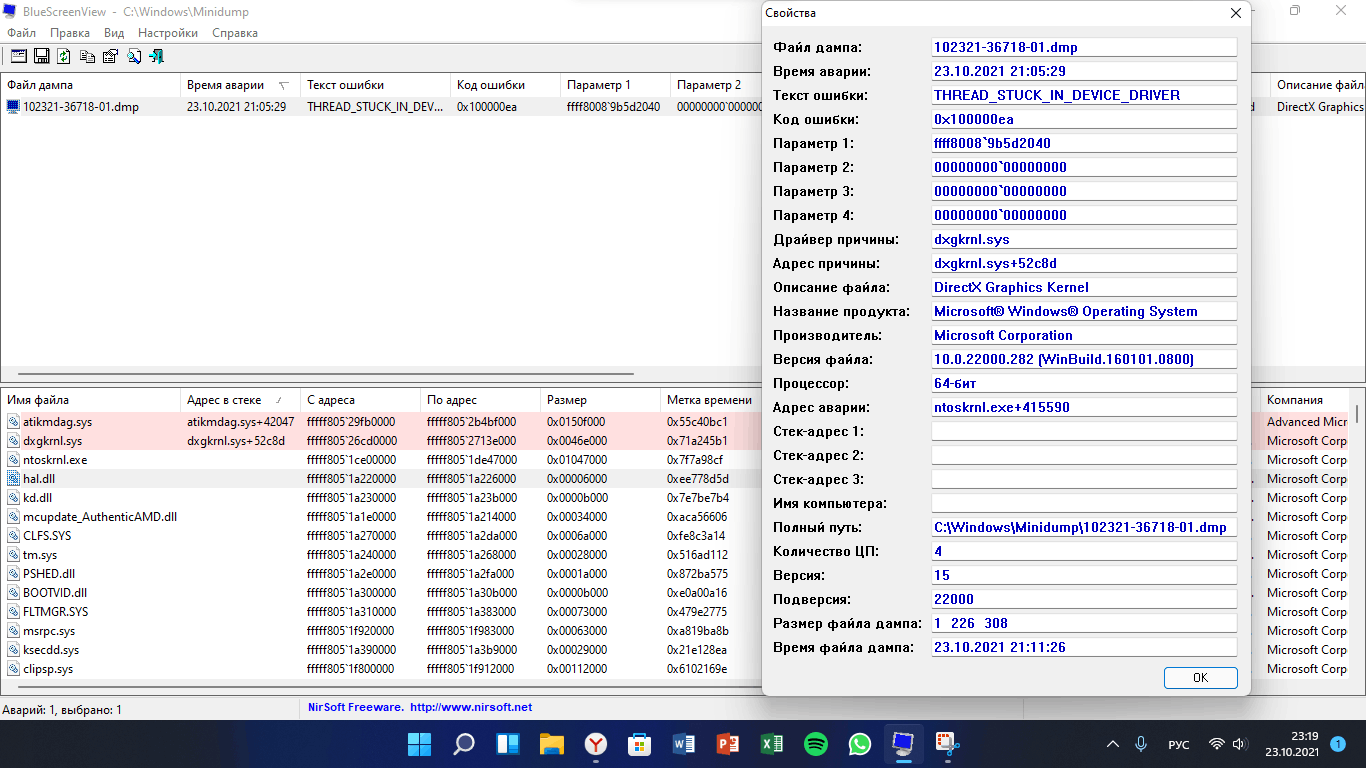This screenshot has height=768, width=1366.
Task: Open Snipping Tool from the taskbar
Action: click(x=947, y=744)
